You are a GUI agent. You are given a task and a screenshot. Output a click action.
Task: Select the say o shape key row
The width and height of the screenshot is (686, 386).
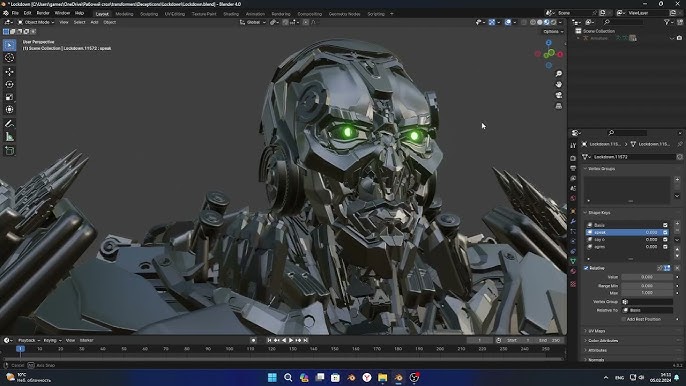click(627, 239)
